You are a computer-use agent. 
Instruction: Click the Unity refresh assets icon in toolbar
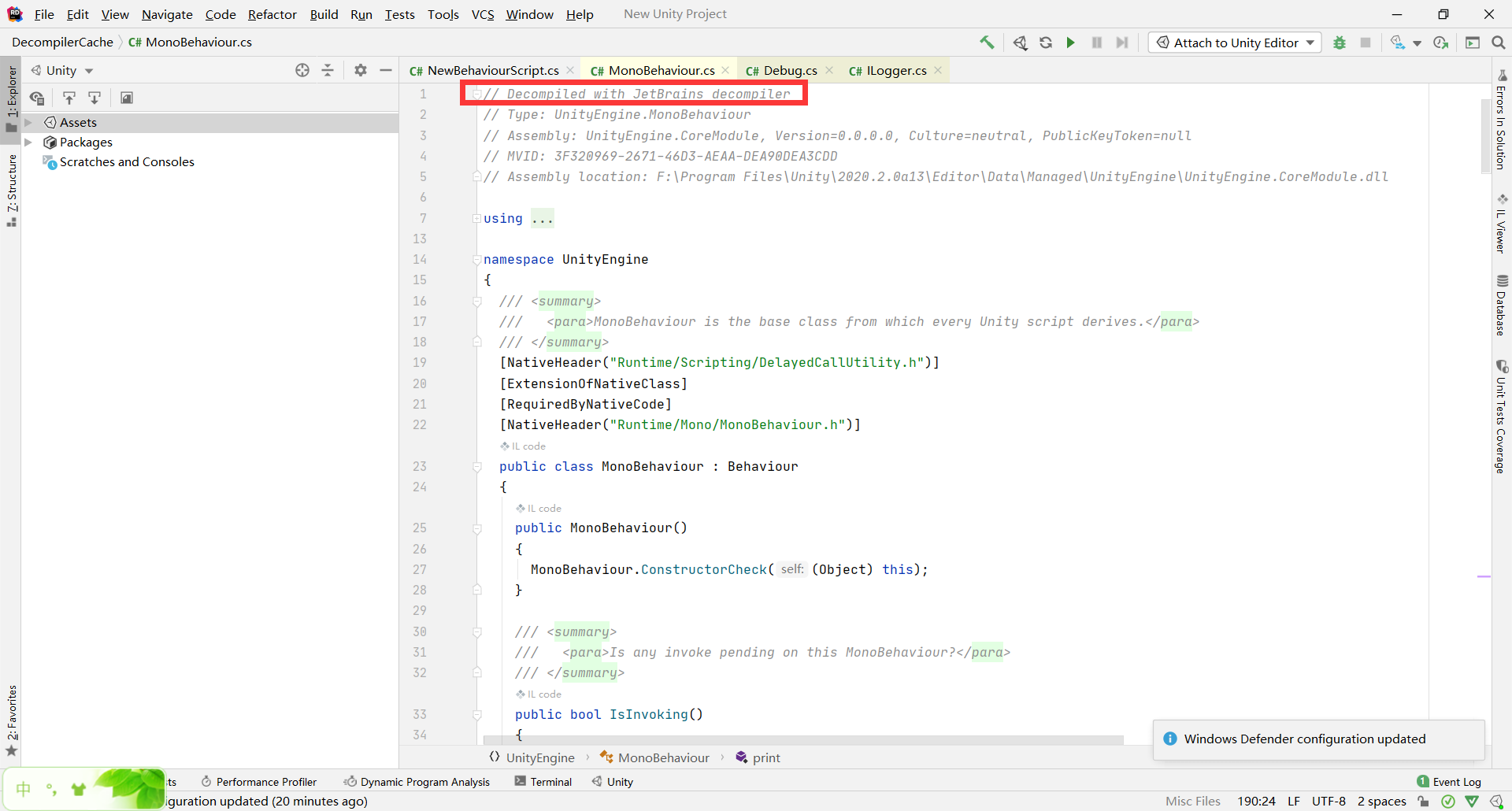pos(1046,43)
